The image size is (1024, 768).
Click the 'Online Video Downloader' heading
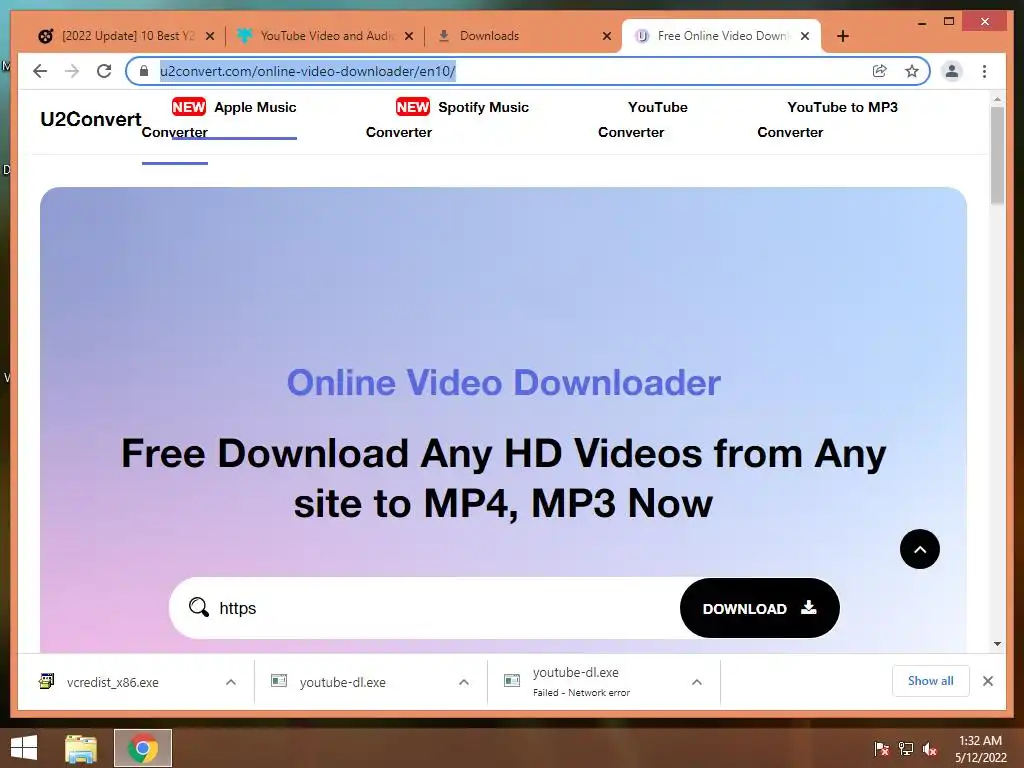pos(504,383)
